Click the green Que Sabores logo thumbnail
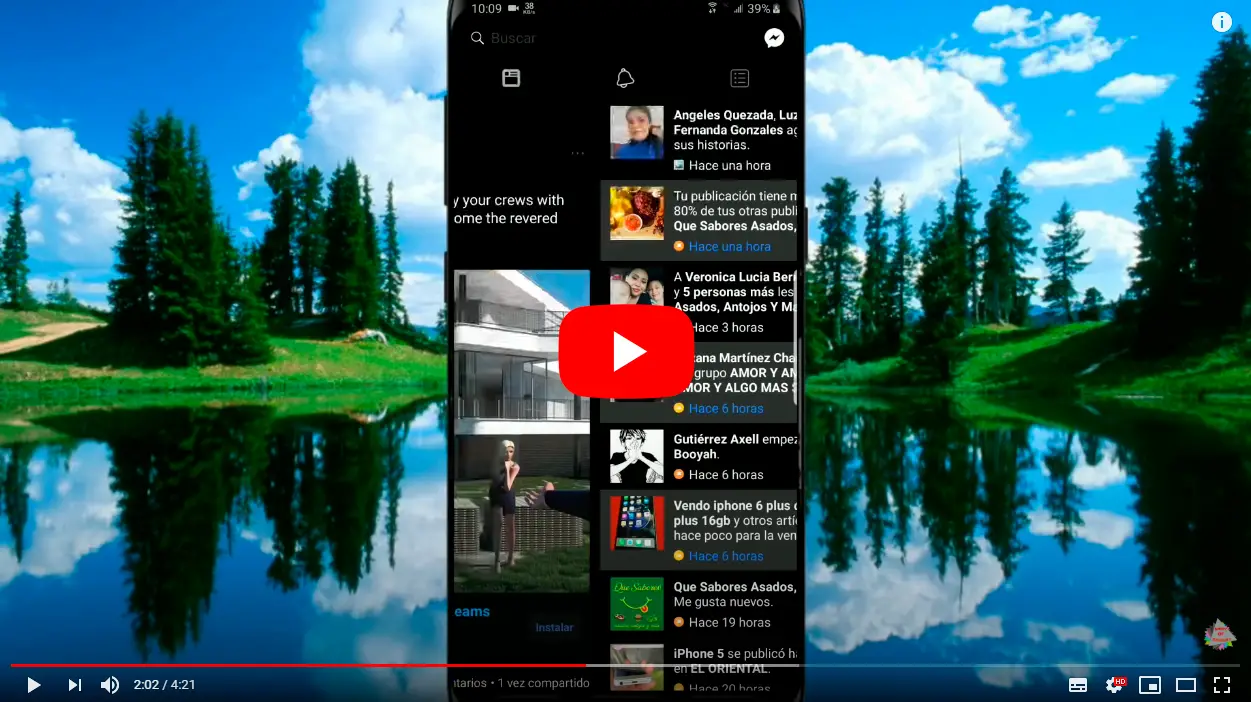Screen dimensions: 1251x702 pos(637,604)
